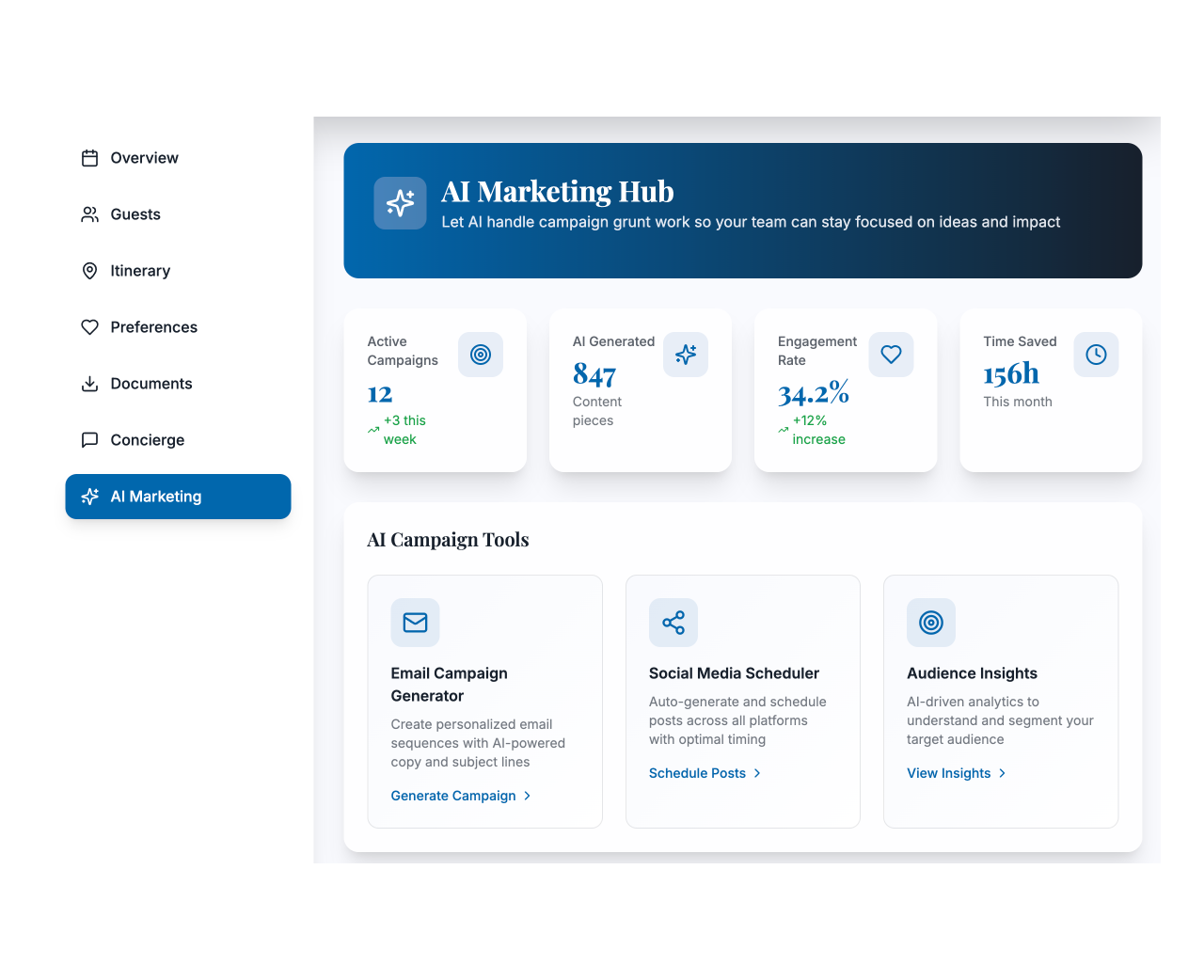Open the Overview sidebar item
This screenshot has height=980, width=1204.
pyautogui.click(x=144, y=158)
